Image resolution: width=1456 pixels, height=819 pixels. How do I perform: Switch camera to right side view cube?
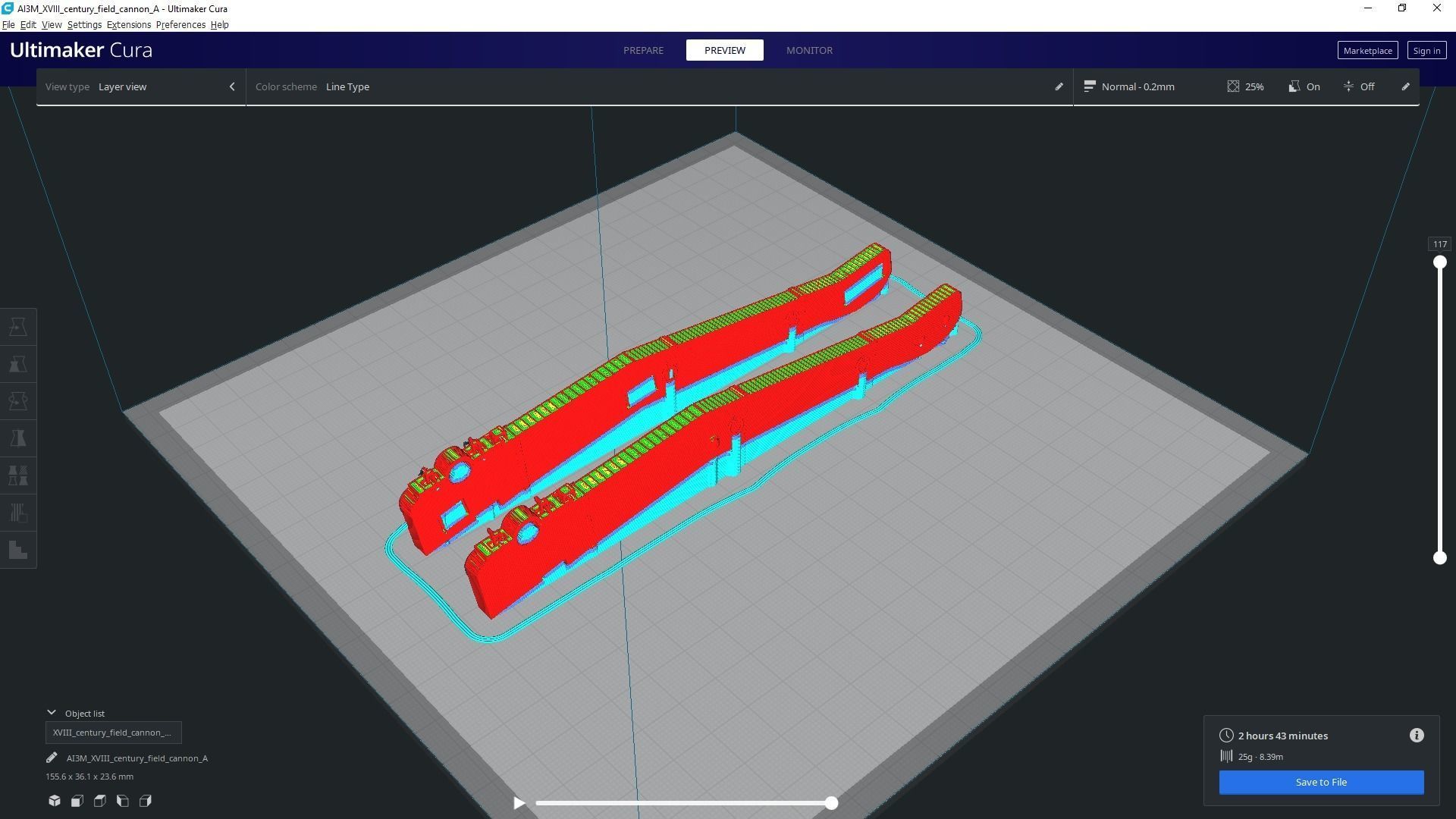pos(146,801)
